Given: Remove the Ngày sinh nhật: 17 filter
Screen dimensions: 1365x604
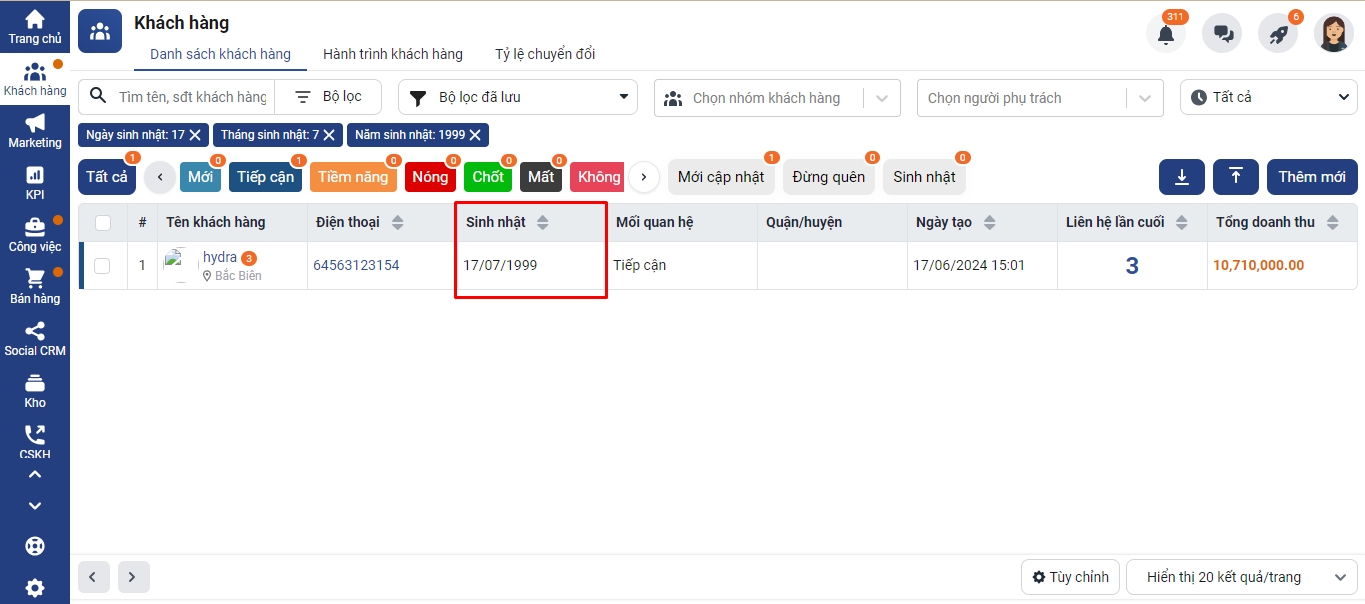Looking at the screenshot, I should (x=195, y=134).
